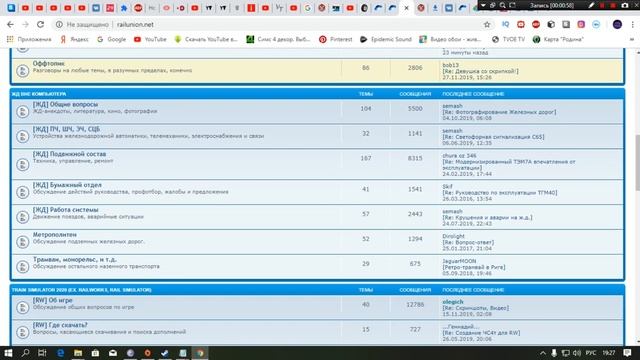Open the [ЖД] Бумажный отдел forum
640x360 pixels.
[x=67, y=185]
